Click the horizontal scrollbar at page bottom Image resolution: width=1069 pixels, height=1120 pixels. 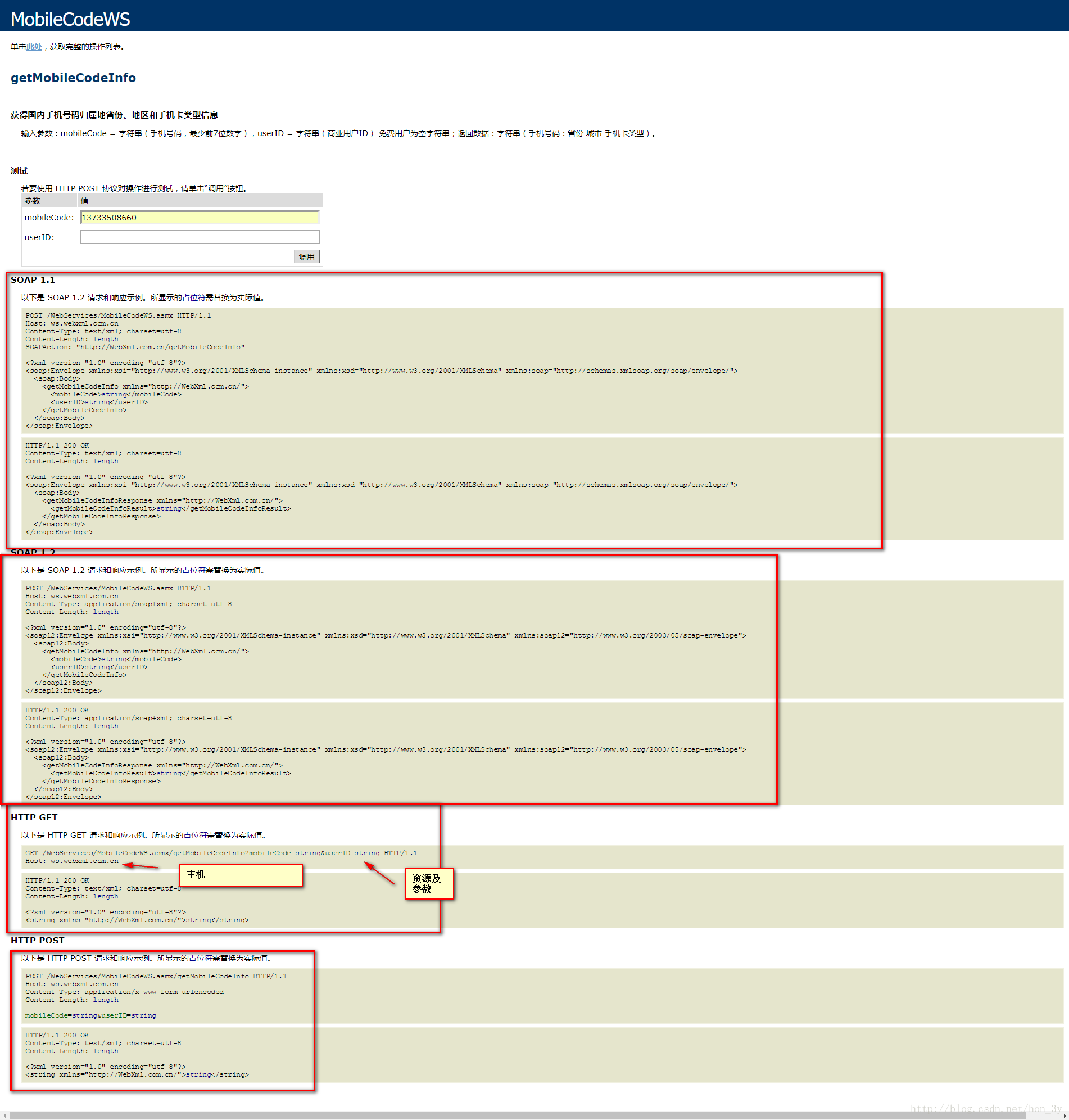[518, 1116]
